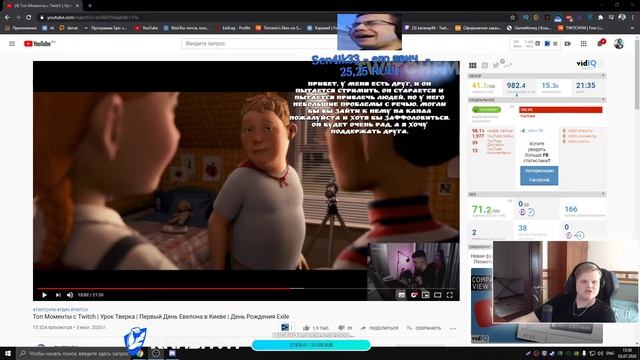This screenshot has width=640, height=360.
Task: Enable miniplayer mode
Action: click(426, 295)
